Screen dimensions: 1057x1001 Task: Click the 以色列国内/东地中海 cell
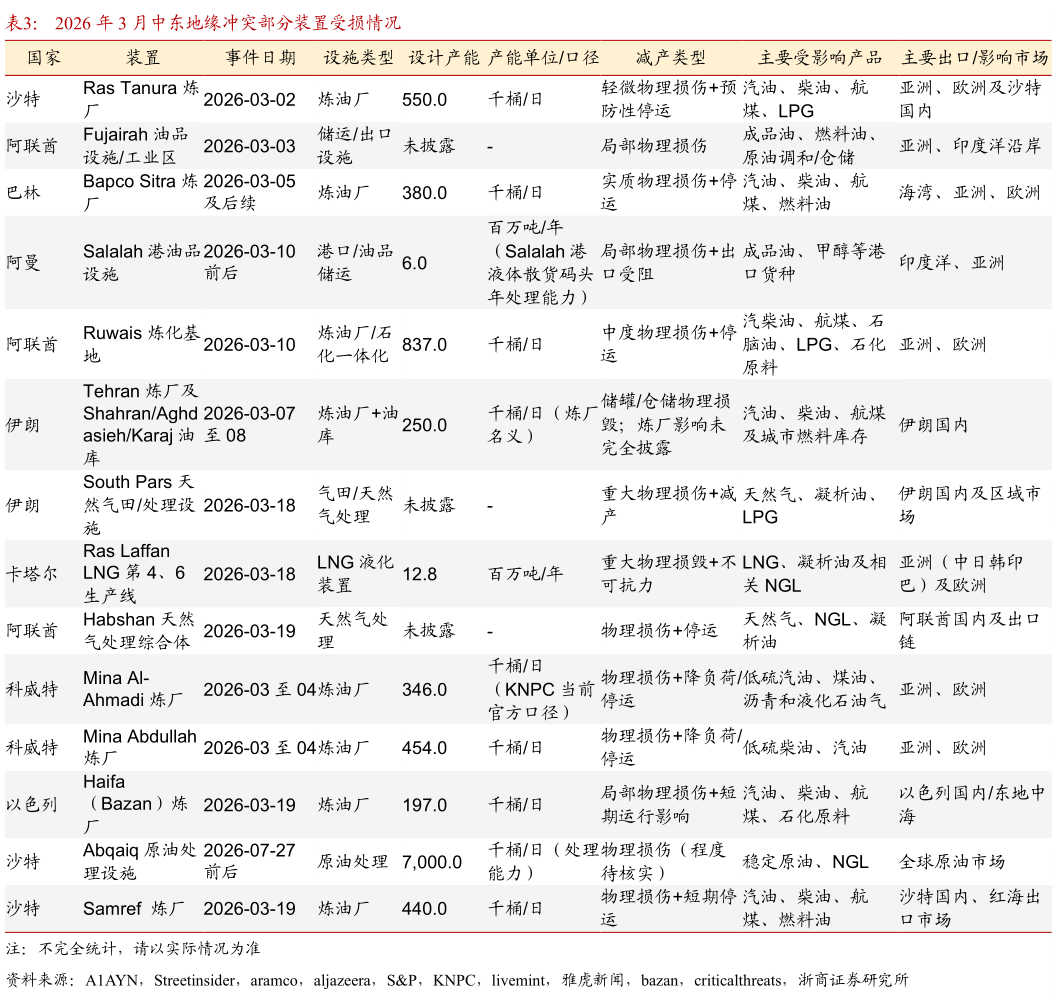click(x=972, y=804)
